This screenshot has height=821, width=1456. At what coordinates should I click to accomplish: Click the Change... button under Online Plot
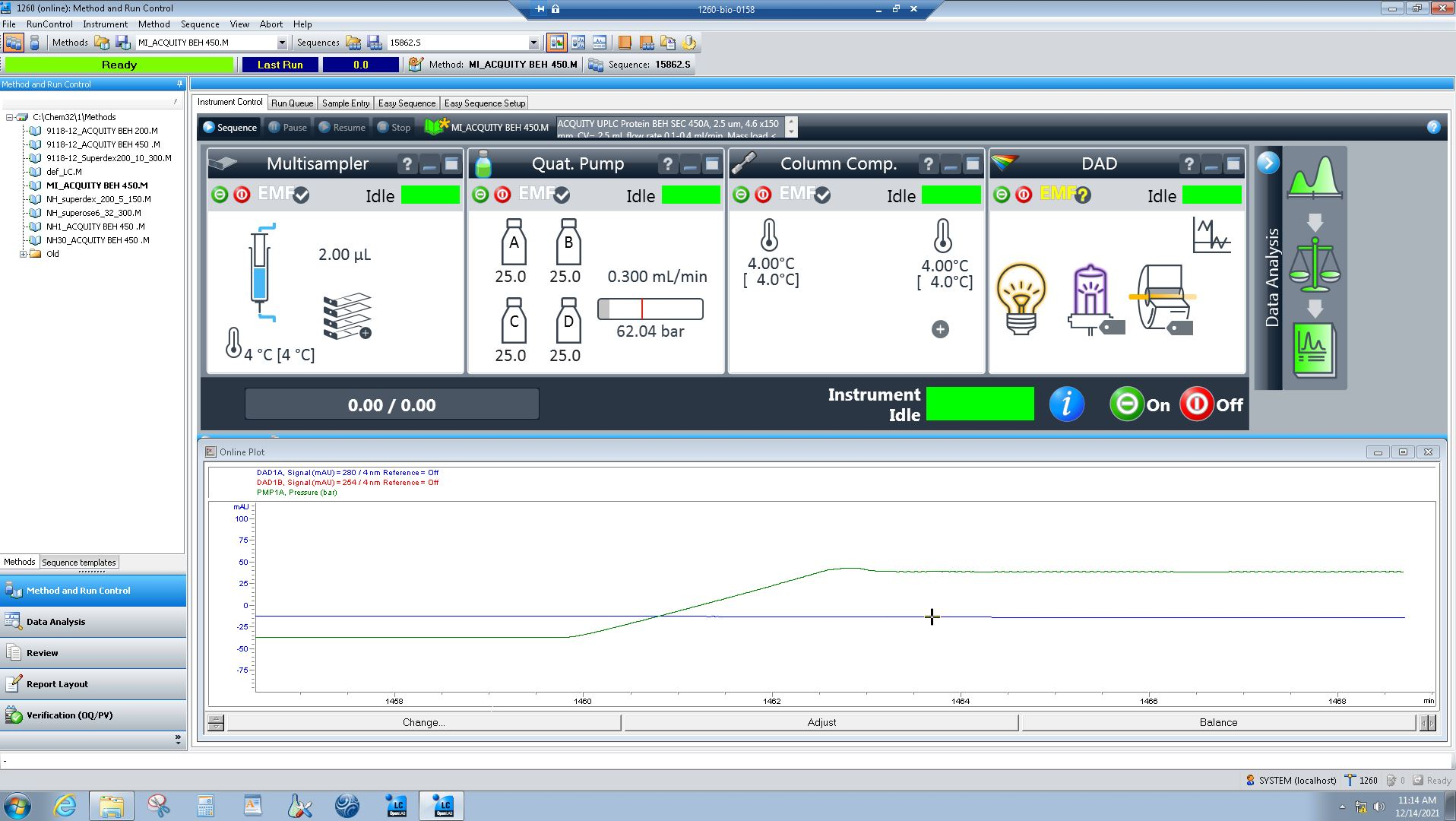click(423, 722)
